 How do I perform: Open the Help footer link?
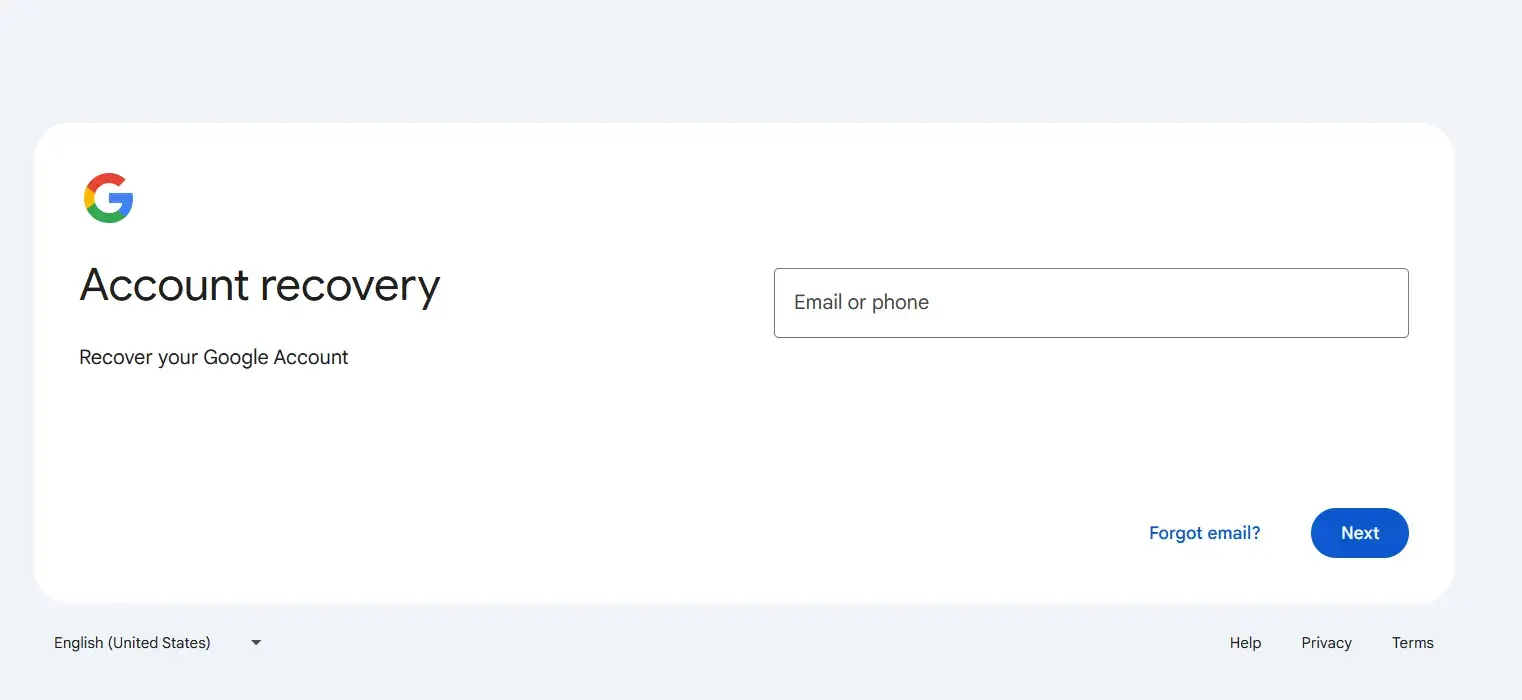pyautogui.click(x=1245, y=643)
